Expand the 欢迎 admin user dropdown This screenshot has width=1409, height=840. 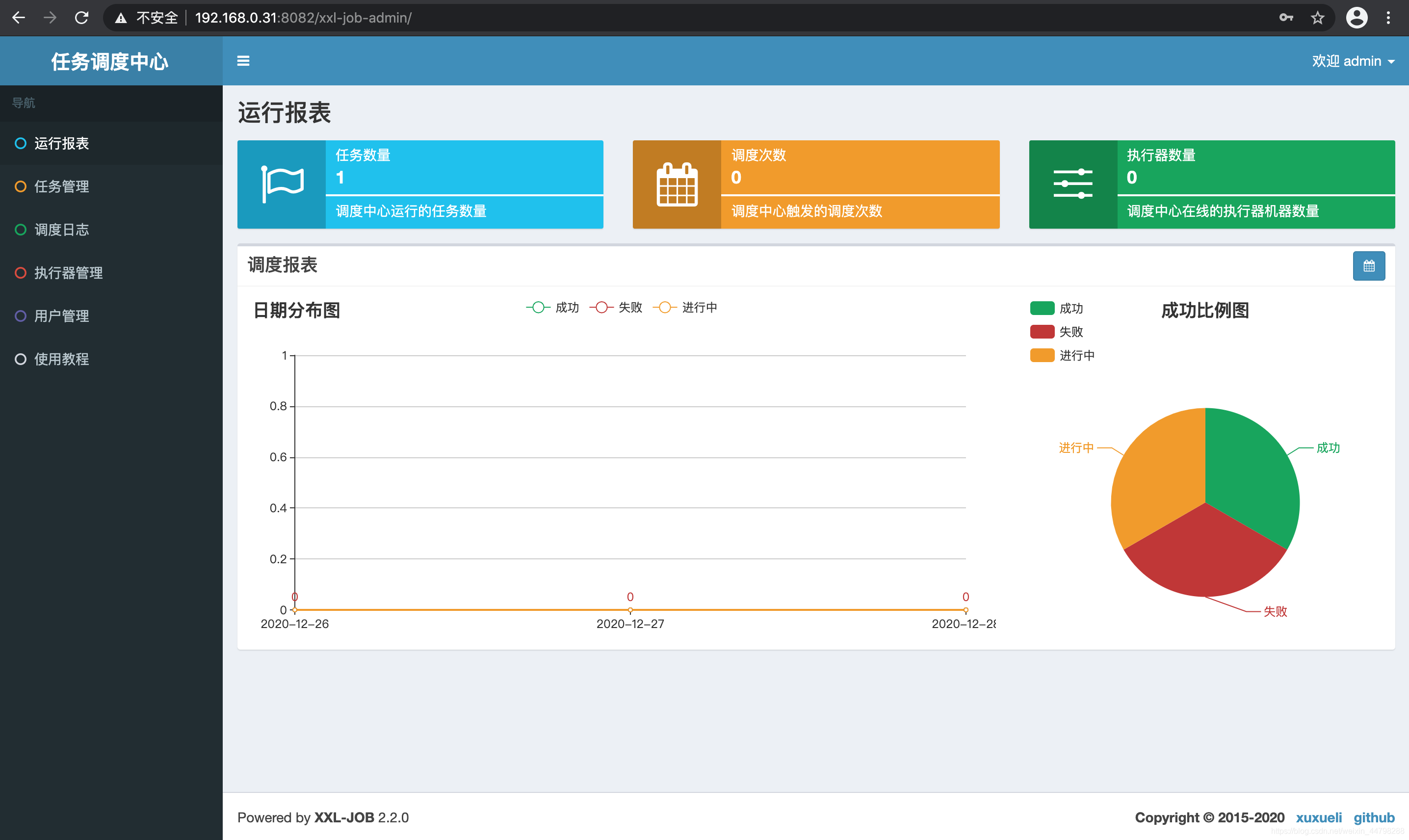click(x=1353, y=60)
